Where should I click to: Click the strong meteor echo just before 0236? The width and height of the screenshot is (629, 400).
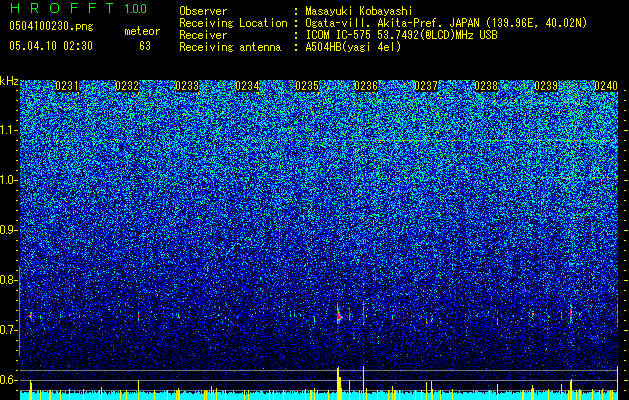pos(339,314)
